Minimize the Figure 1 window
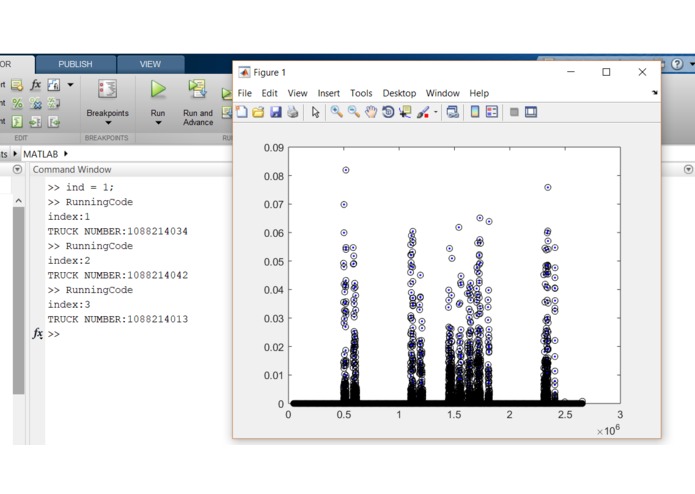 pos(571,72)
